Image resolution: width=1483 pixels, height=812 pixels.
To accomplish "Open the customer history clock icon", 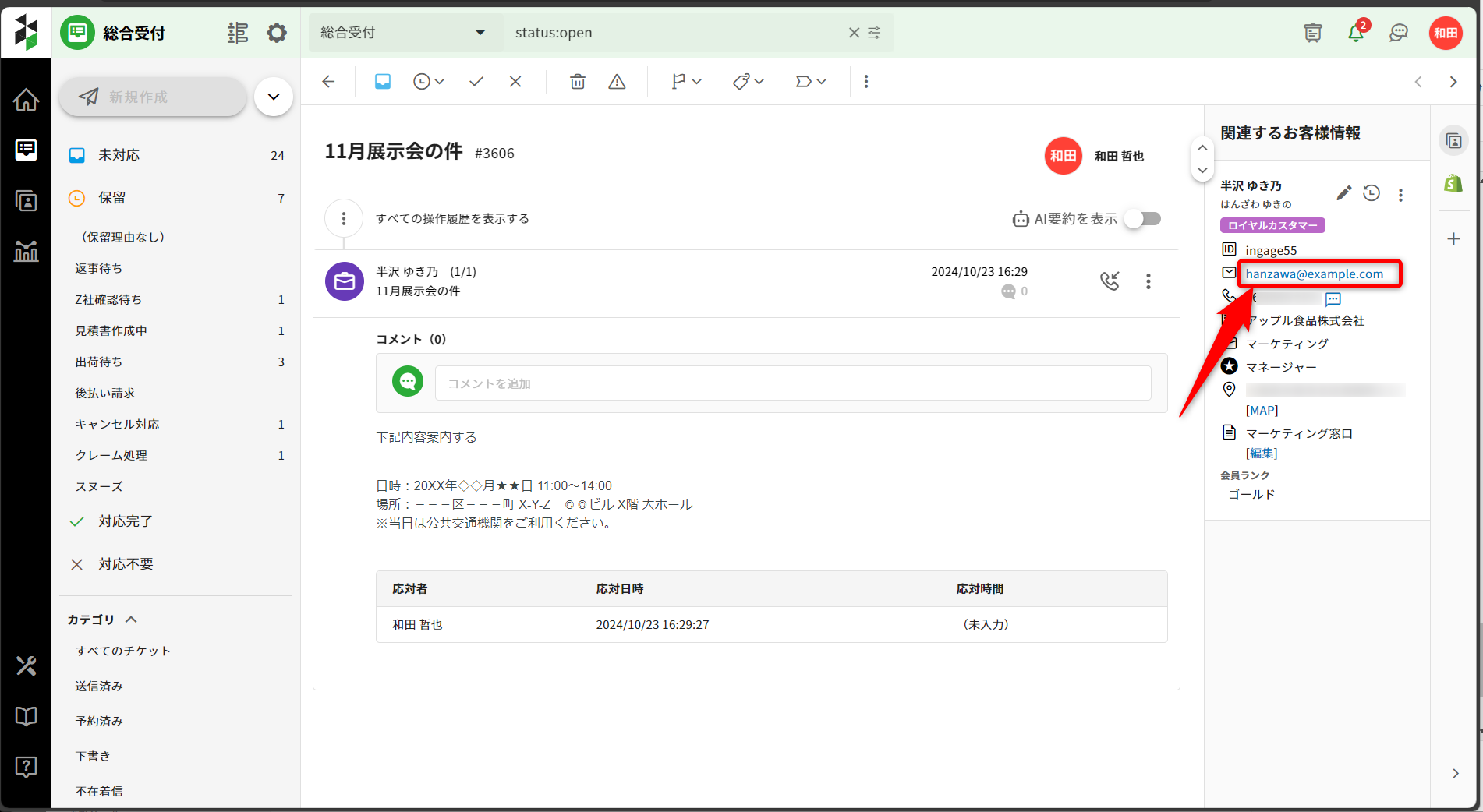I will (x=1372, y=193).
